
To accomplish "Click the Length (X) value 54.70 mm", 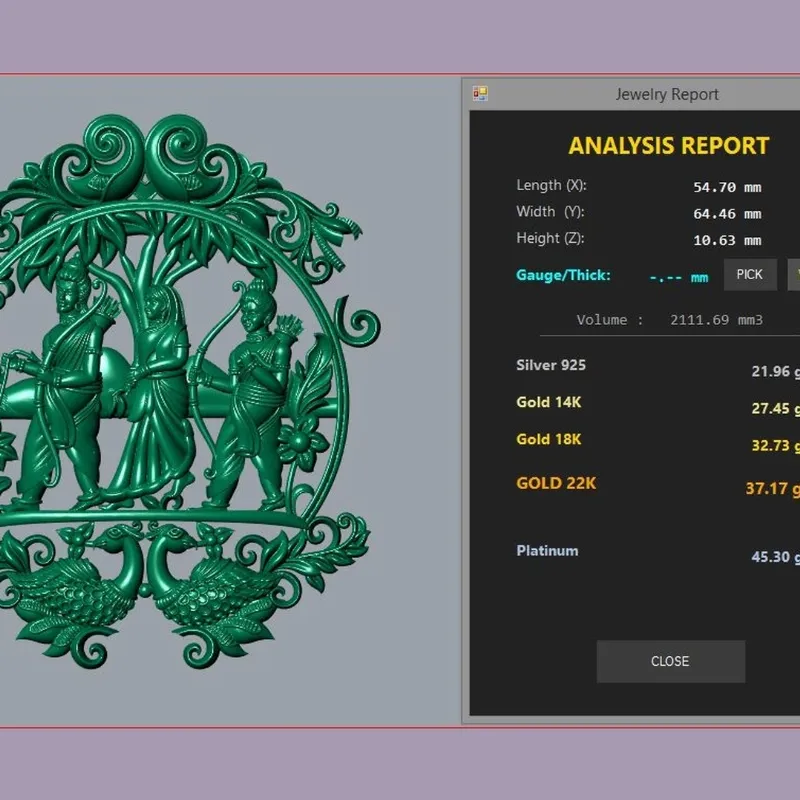I will 727,187.
